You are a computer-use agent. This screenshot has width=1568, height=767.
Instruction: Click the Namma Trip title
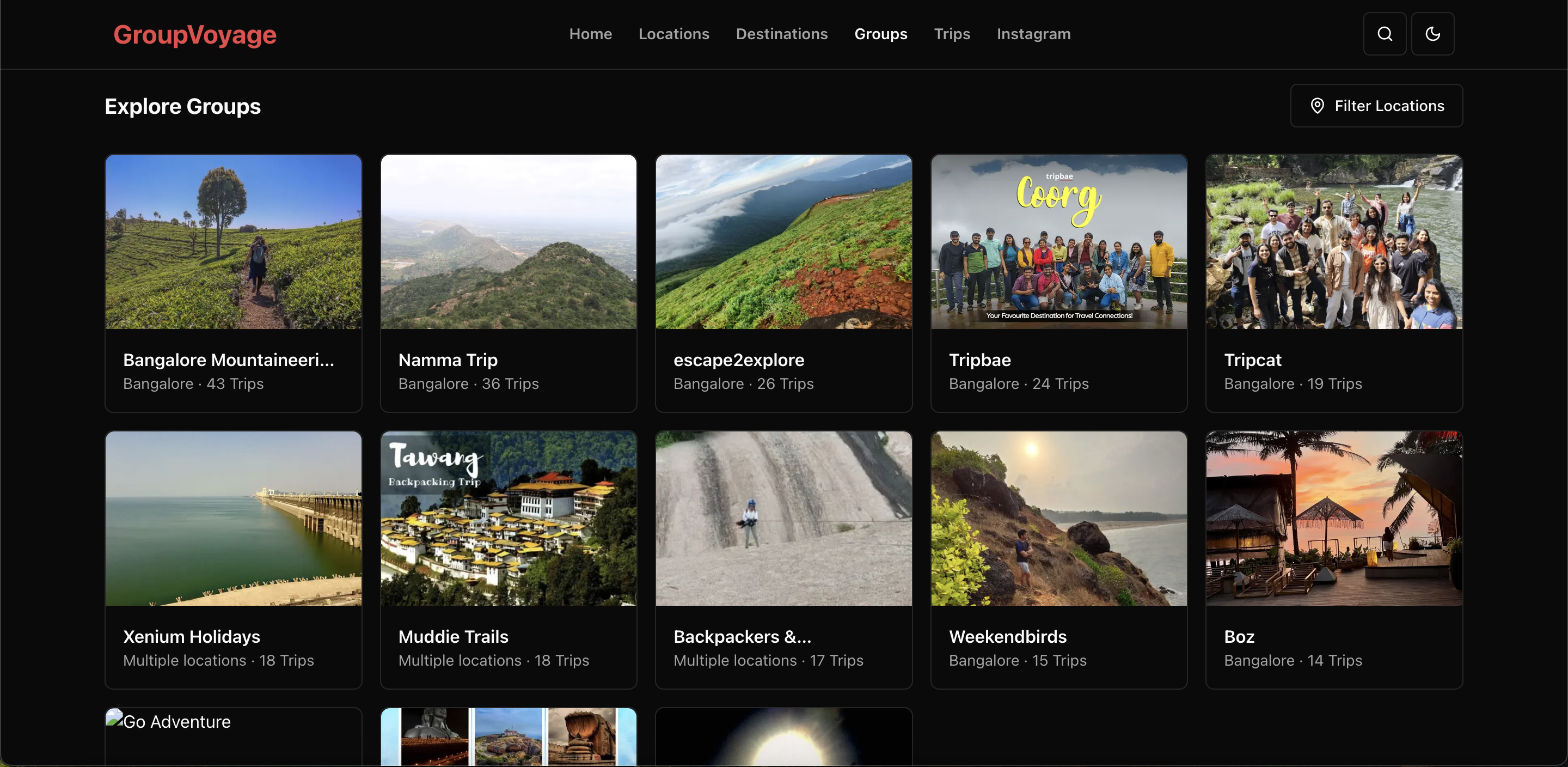coord(448,360)
